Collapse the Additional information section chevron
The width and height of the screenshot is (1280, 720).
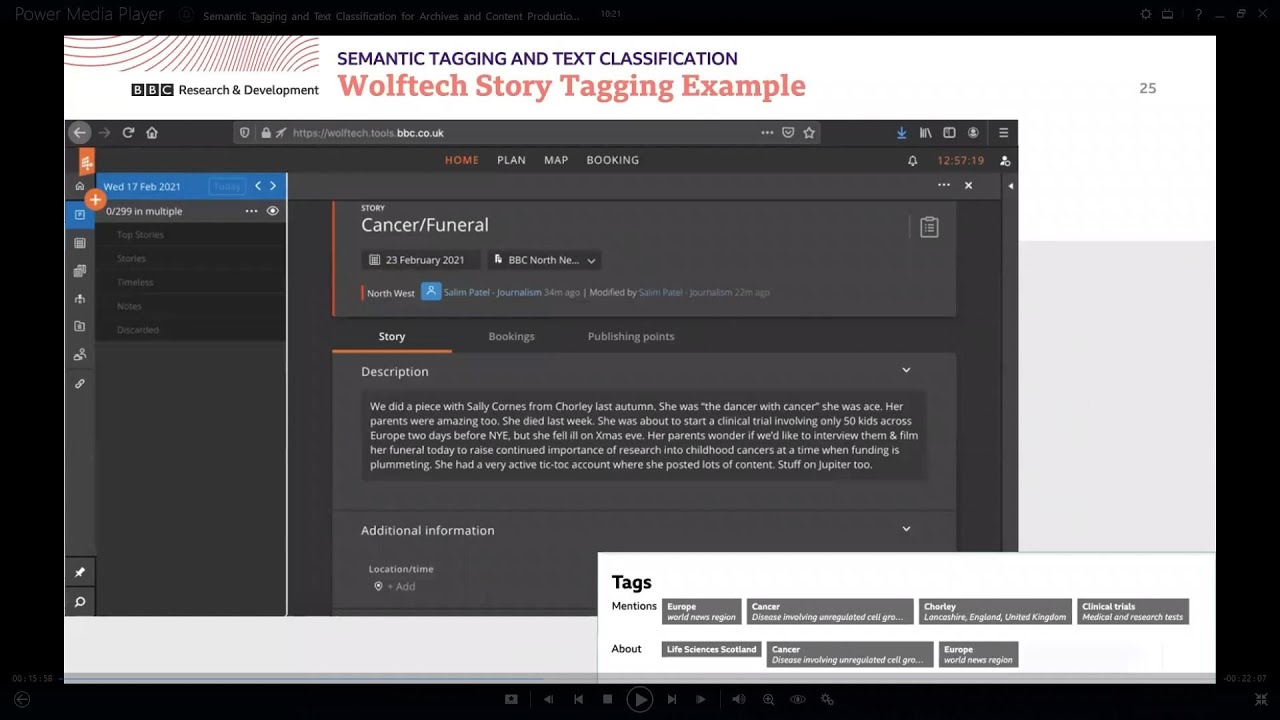[906, 529]
